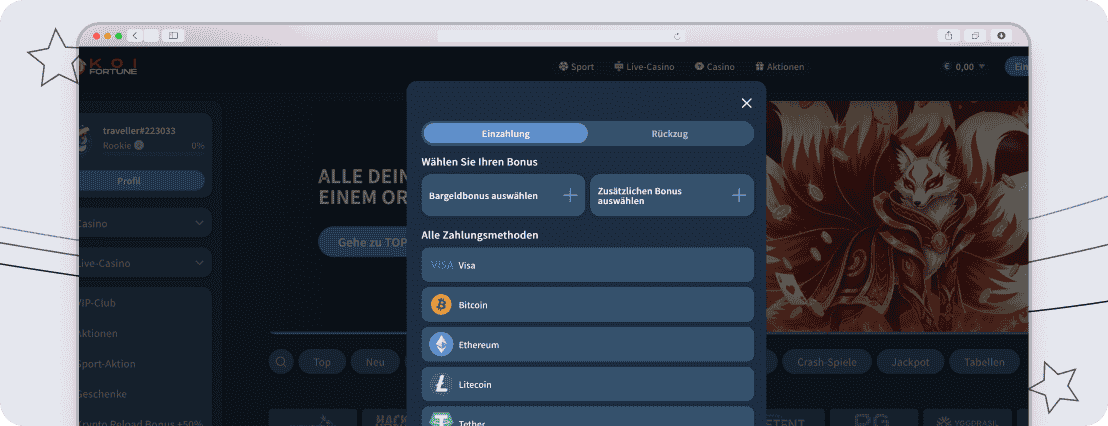Click the Visa logo icon
The height and width of the screenshot is (426, 1108).
(442, 265)
